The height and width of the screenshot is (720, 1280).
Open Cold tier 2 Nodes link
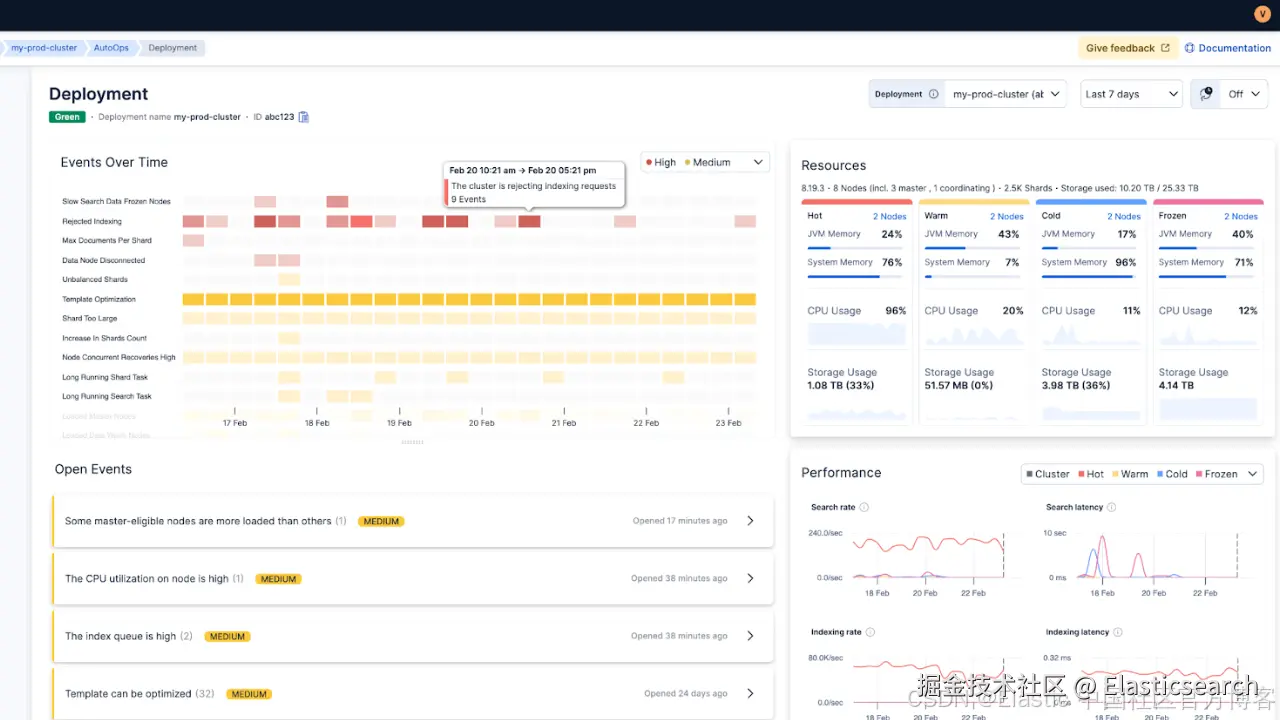pos(1124,216)
